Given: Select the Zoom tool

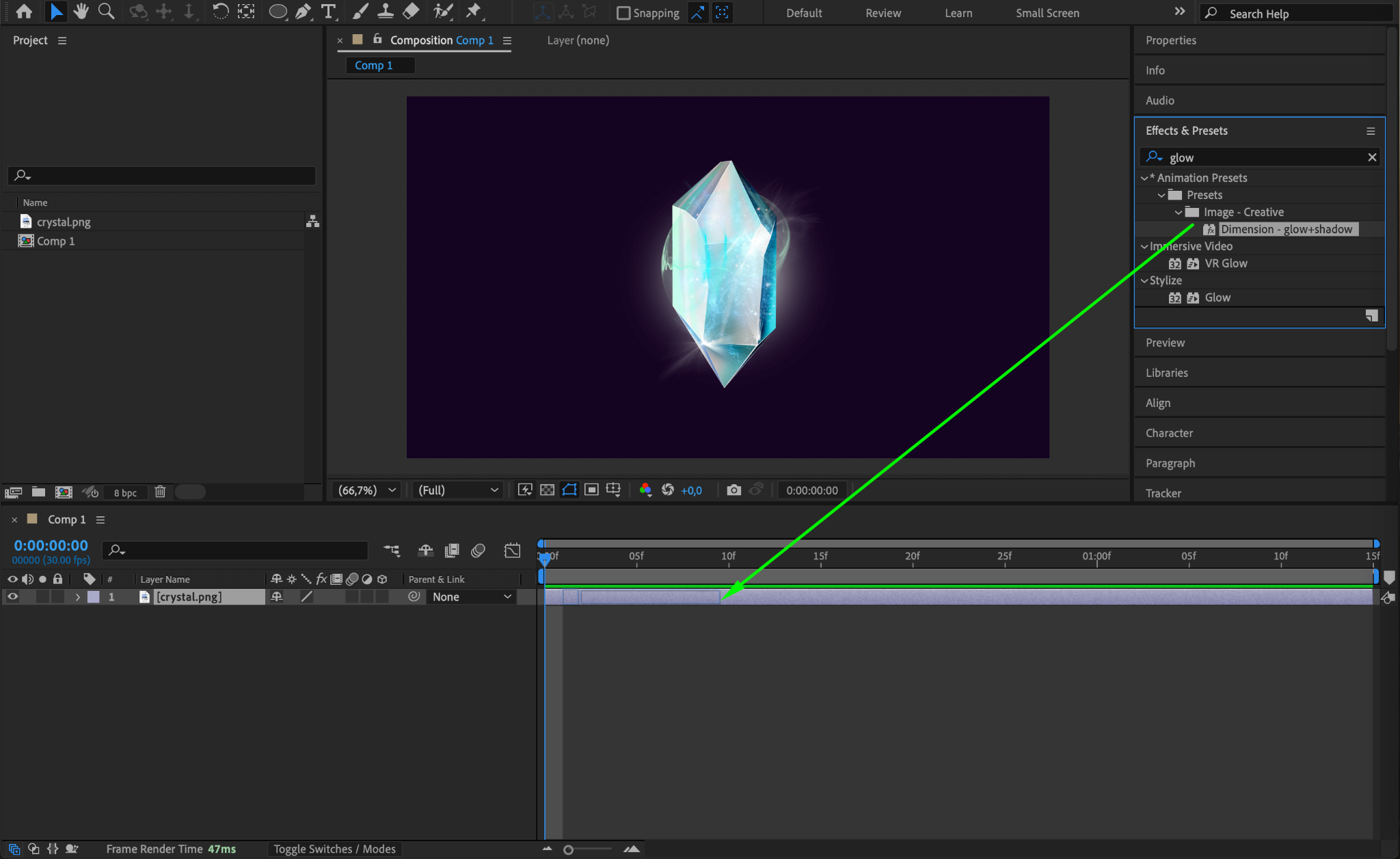Looking at the screenshot, I should pyautogui.click(x=106, y=12).
